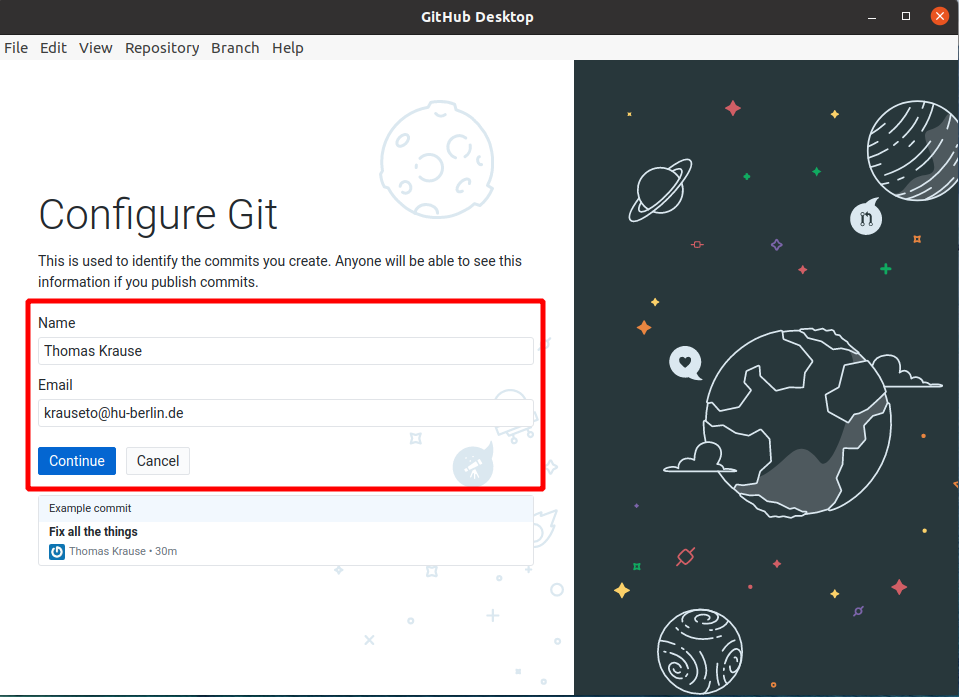Open the Help menu

[x=287, y=48]
